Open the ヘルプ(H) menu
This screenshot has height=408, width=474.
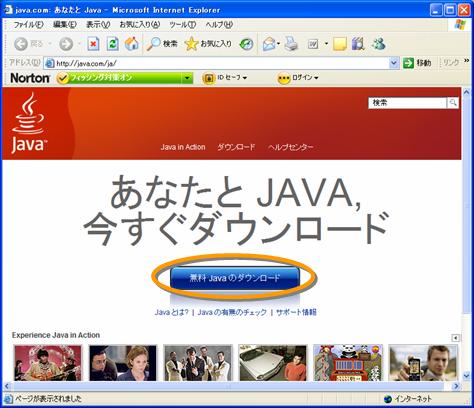[219, 25]
